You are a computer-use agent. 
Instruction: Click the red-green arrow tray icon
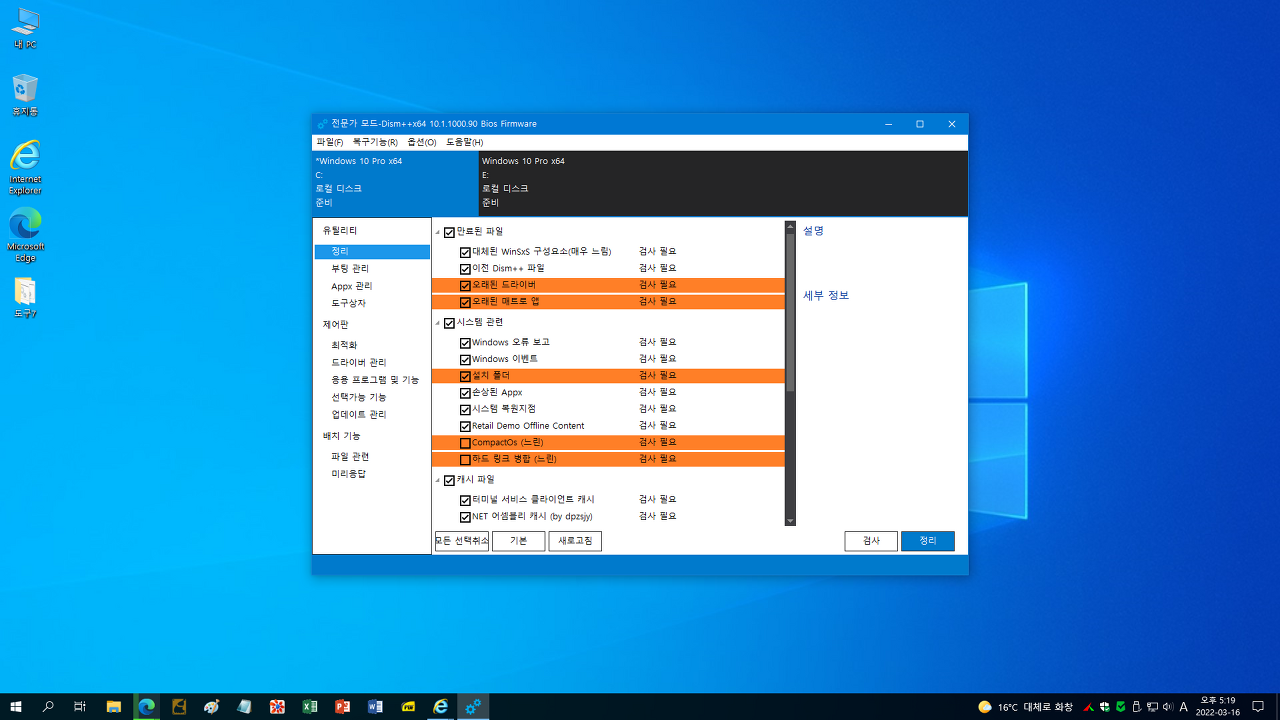[1089, 706]
